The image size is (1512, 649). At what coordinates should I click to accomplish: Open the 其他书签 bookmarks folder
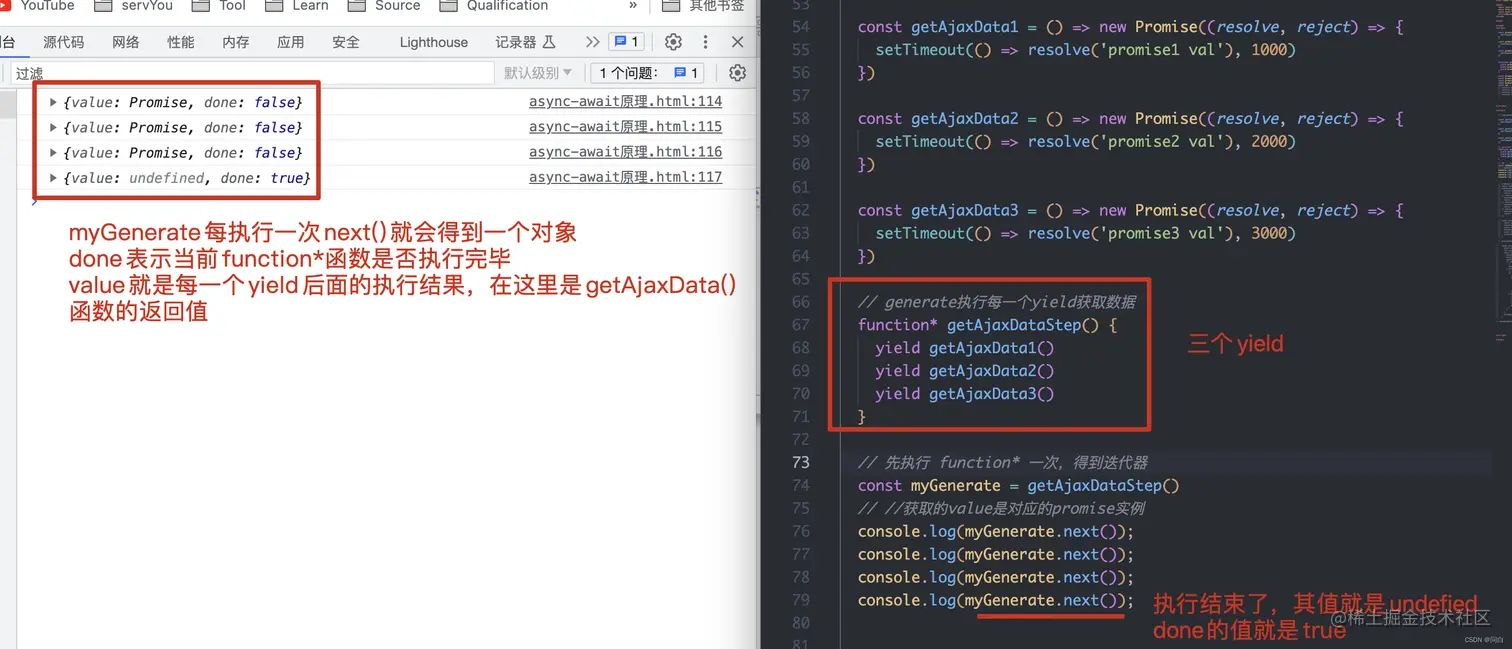coord(704,6)
